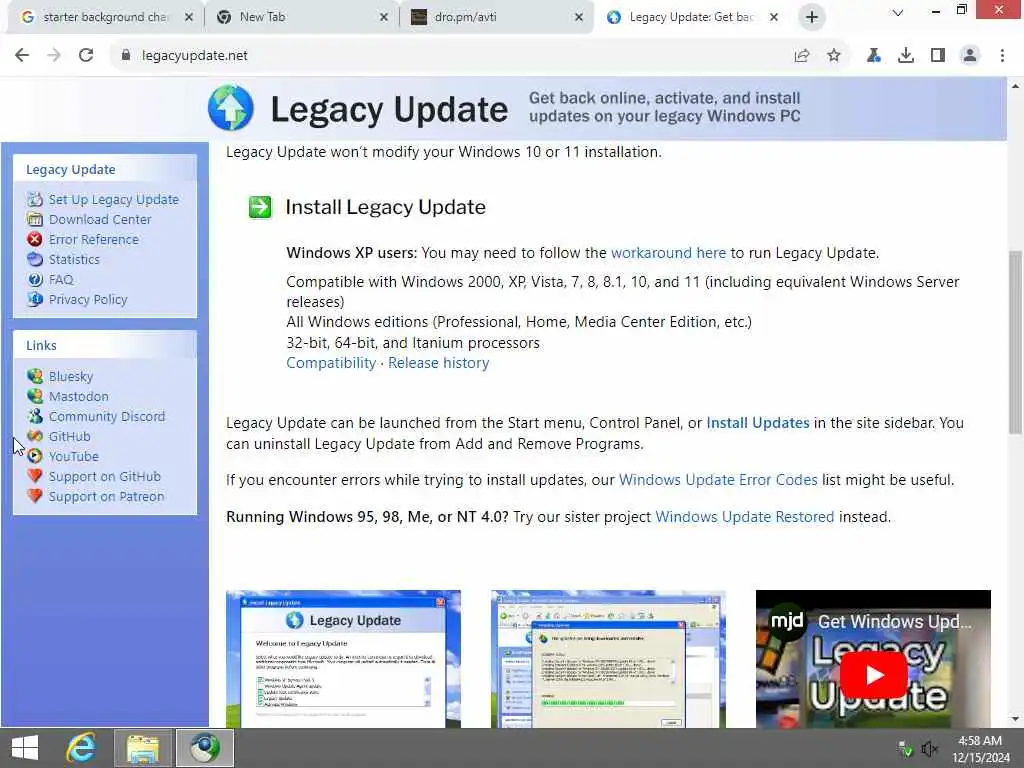Open the update download progress screenshot thumbnail
Screen dimensions: 1024x768
pyautogui.click(x=608, y=659)
